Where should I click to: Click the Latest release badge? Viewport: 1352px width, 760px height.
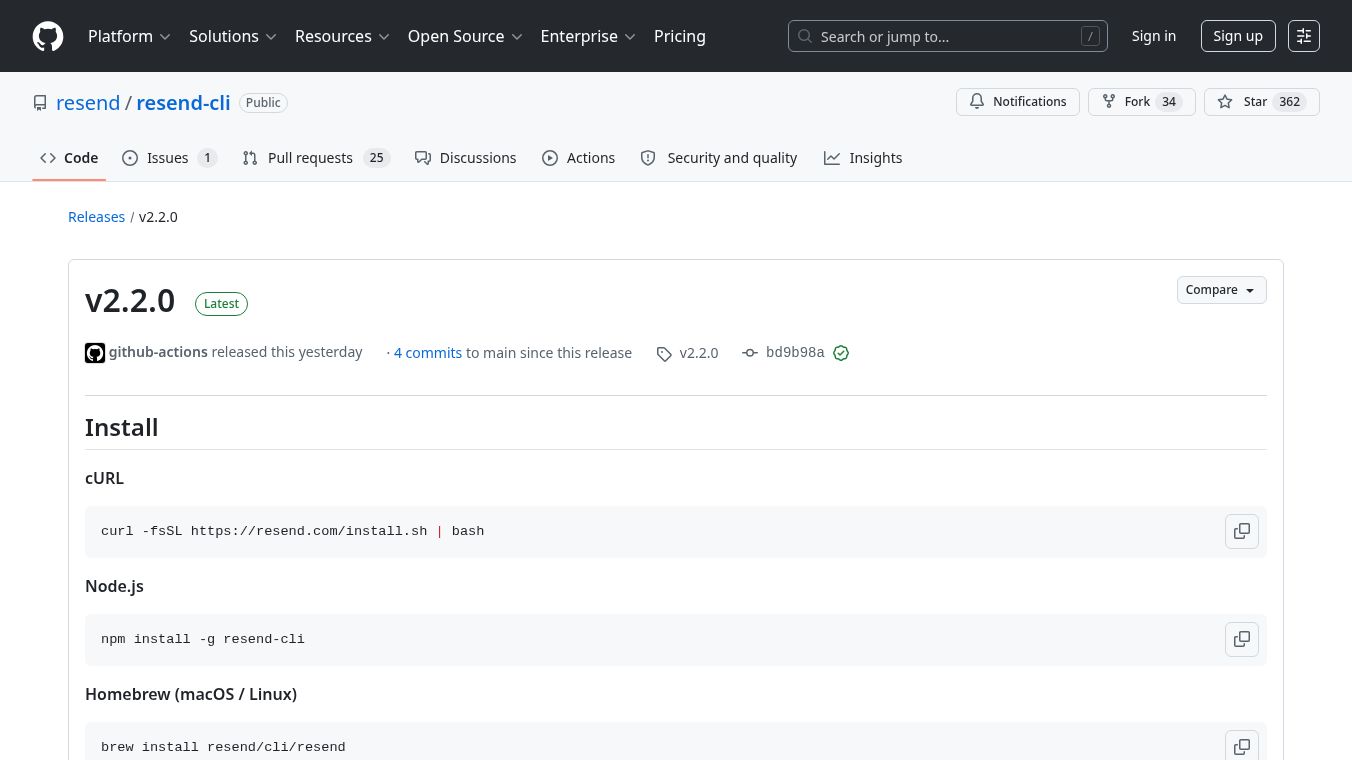pos(221,304)
